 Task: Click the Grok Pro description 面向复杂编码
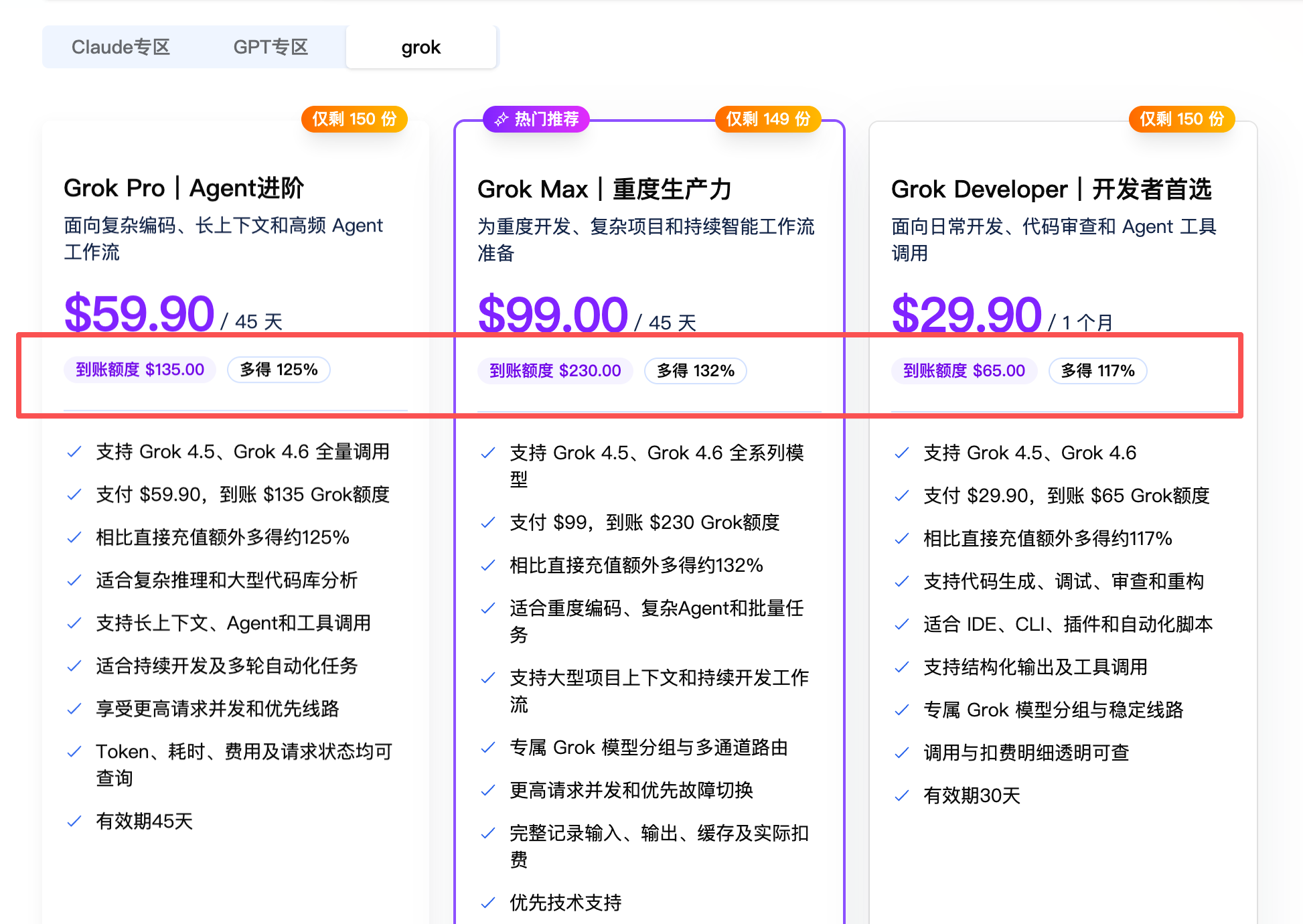click(223, 238)
